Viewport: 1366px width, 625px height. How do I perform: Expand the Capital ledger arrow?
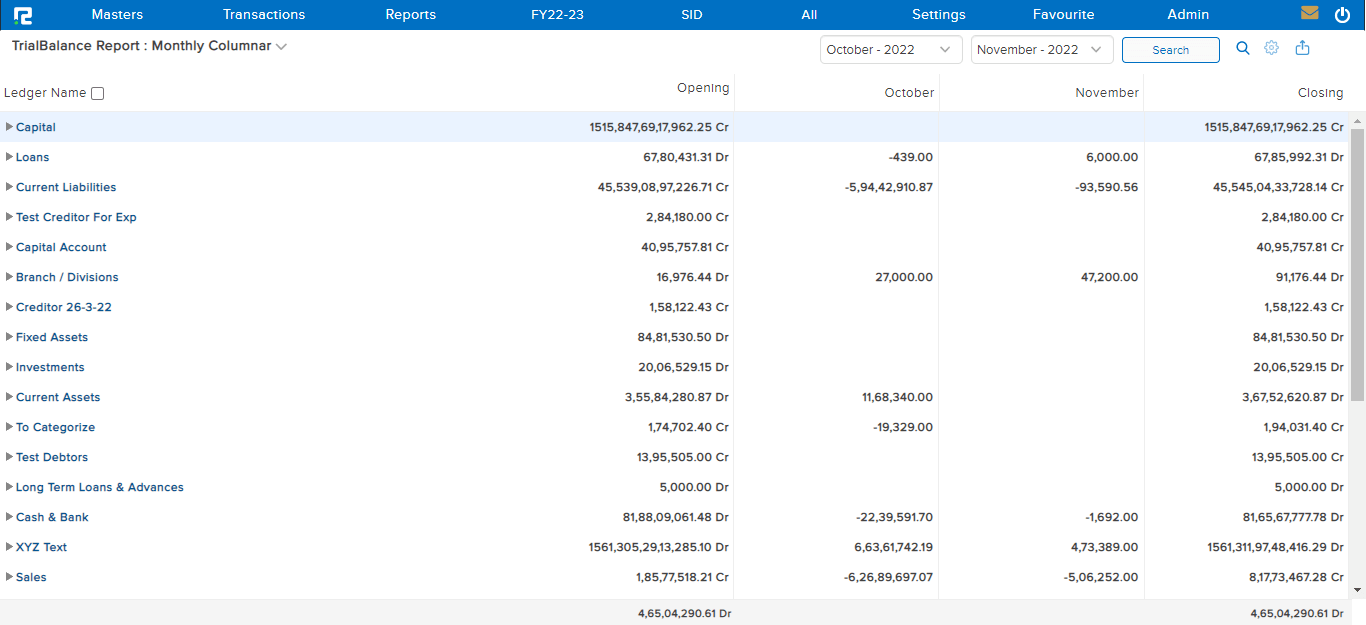(x=9, y=127)
